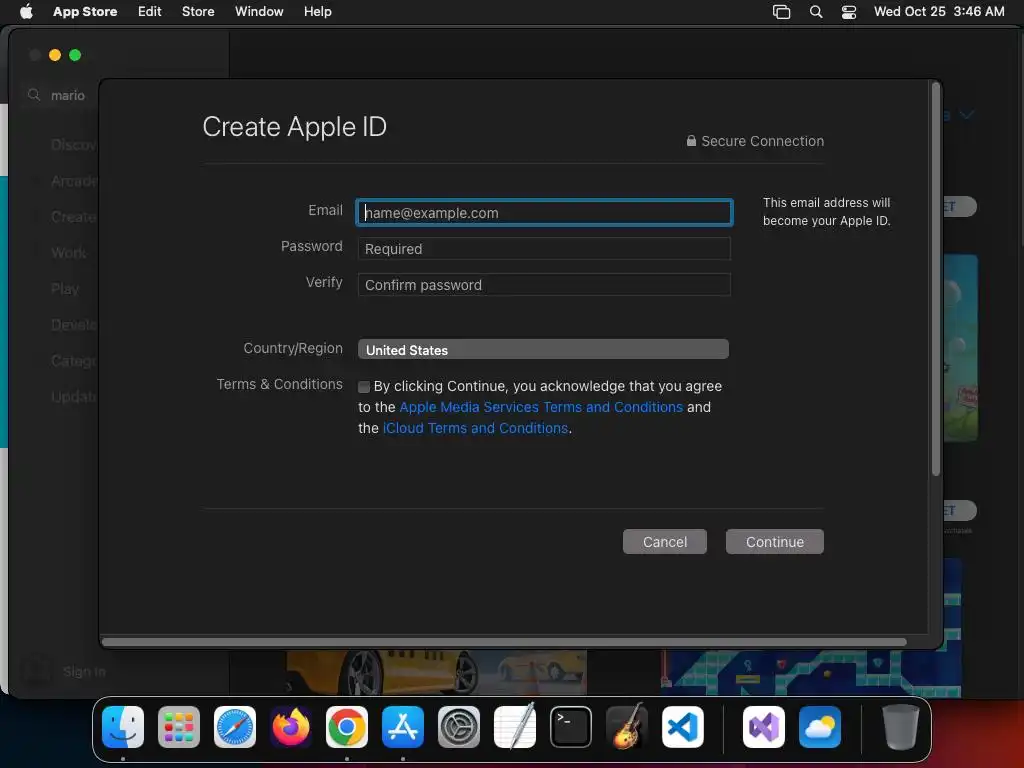Click the dialog's vertical scrollbar
Screen dimensions: 1024x768
[935, 280]
